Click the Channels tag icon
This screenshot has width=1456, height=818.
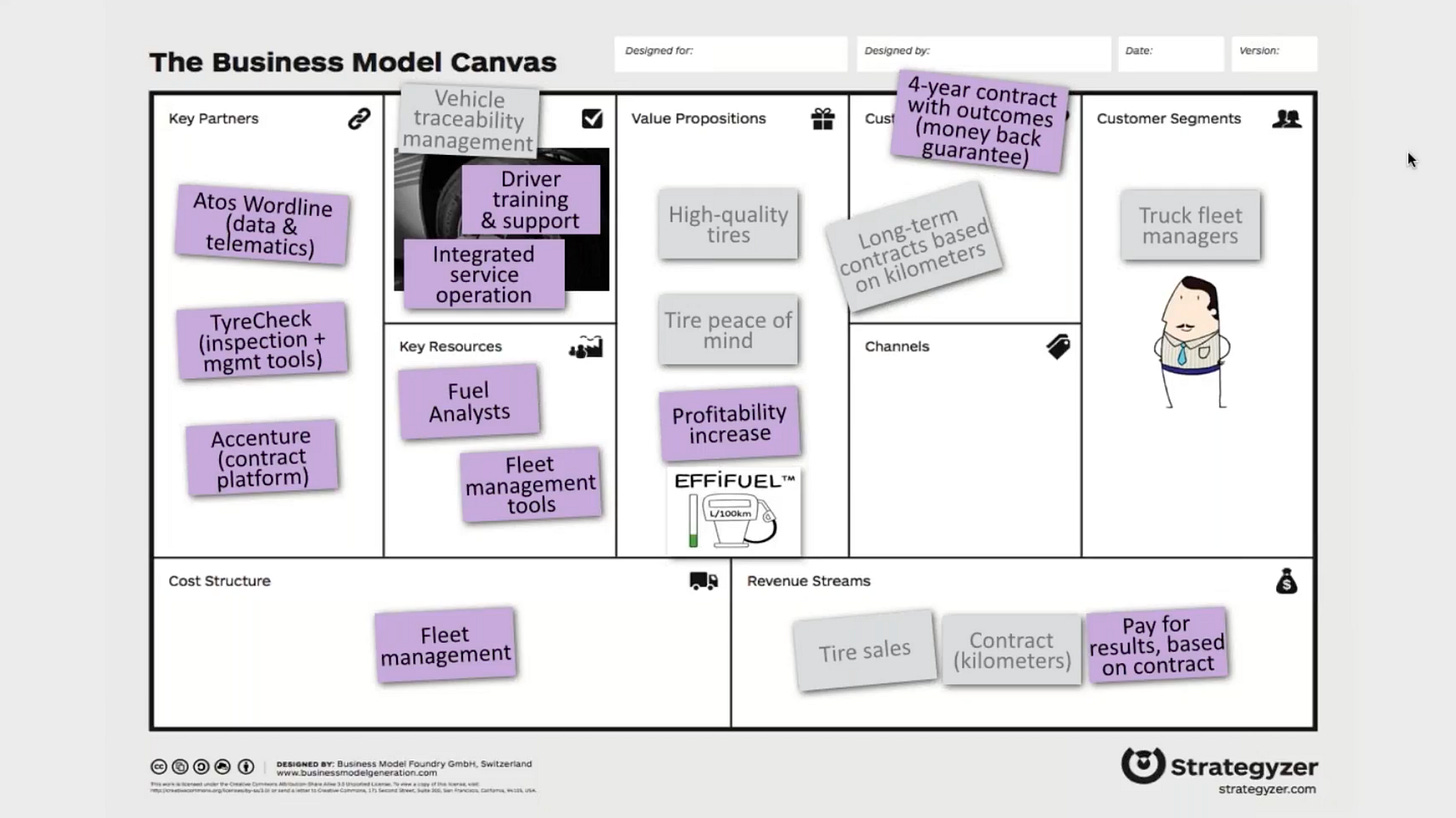point(1058,346)
